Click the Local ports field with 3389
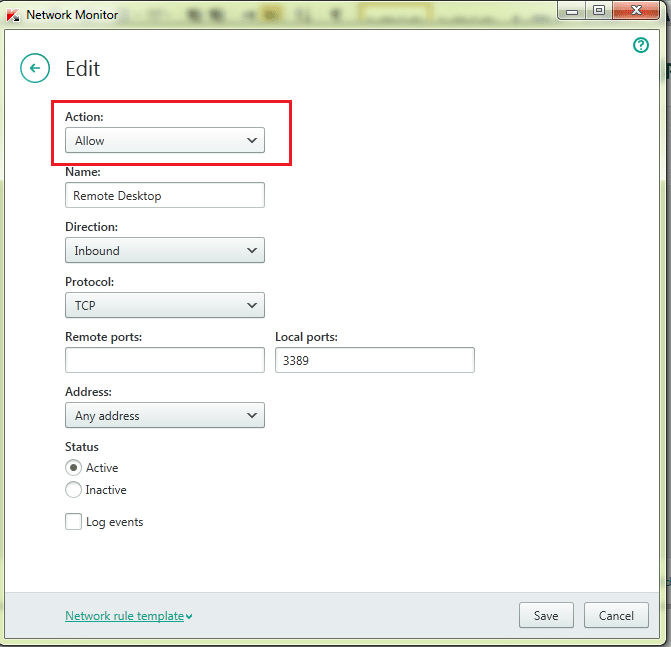 click(x=375, y=360)
